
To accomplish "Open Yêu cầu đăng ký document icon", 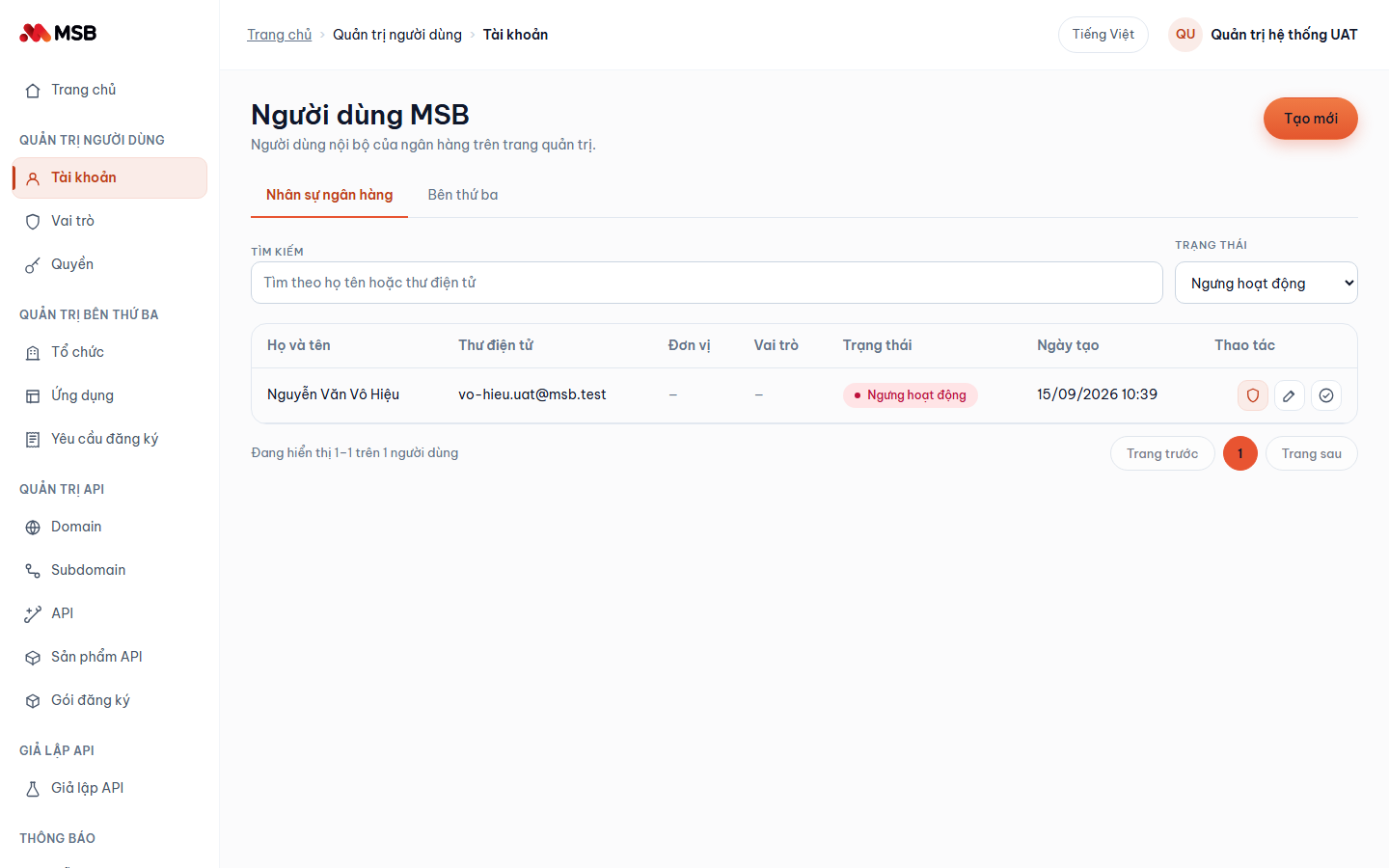I will 33,440.
